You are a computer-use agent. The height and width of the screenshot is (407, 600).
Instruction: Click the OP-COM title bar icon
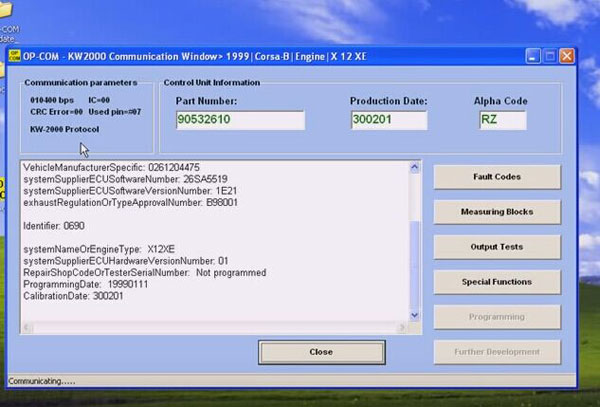point(15,56)
